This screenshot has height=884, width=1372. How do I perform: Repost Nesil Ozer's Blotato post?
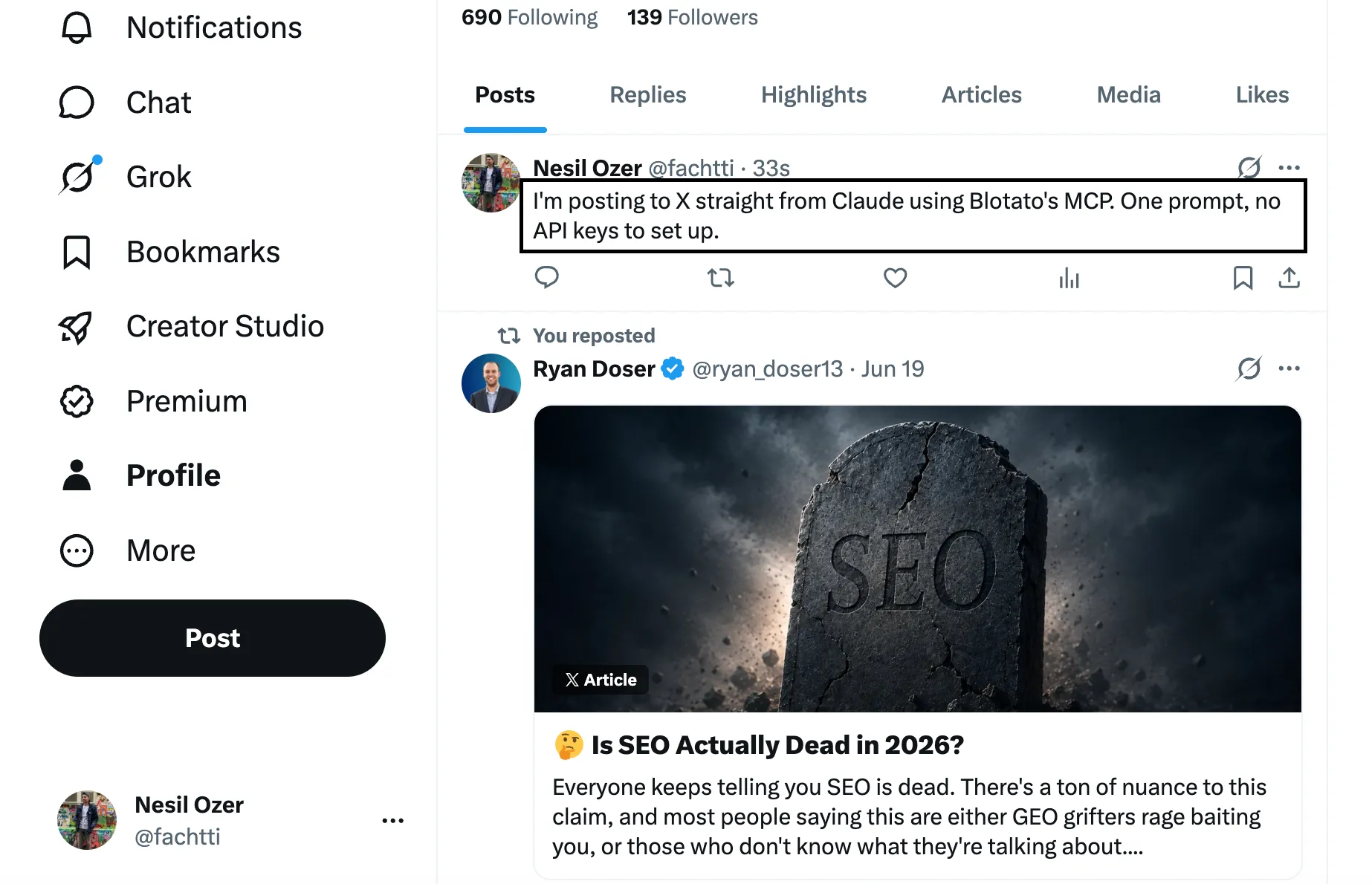(720, 278)
